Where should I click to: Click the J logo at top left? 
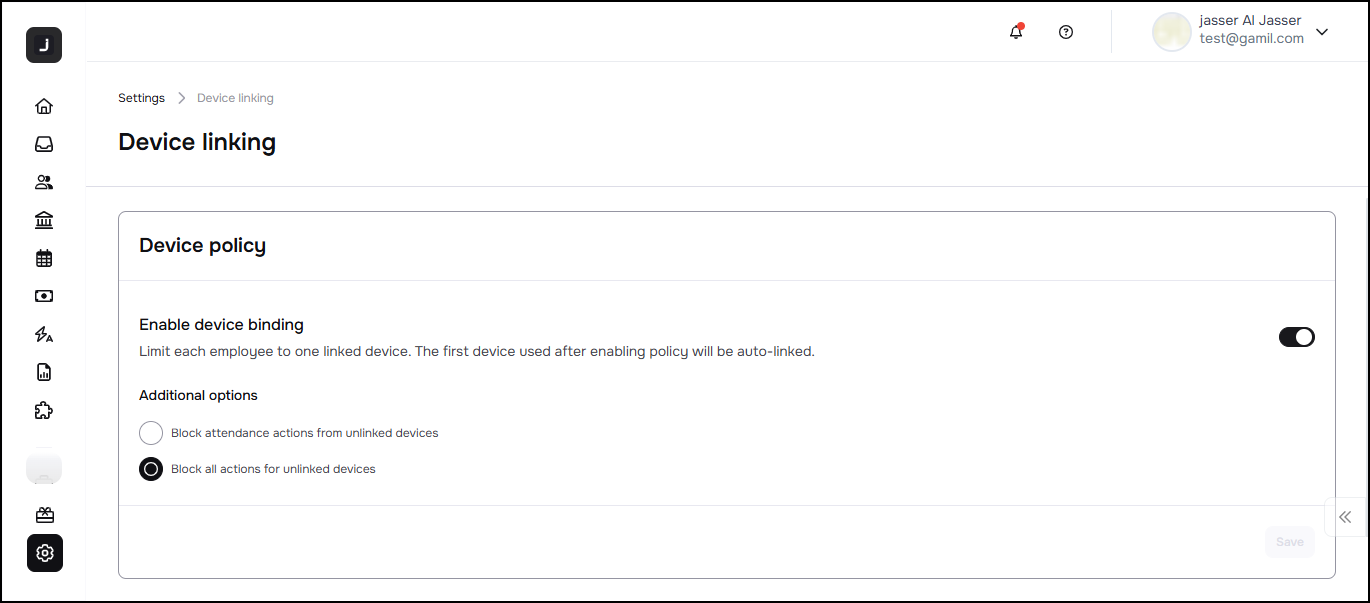click(x=44, y=45)
